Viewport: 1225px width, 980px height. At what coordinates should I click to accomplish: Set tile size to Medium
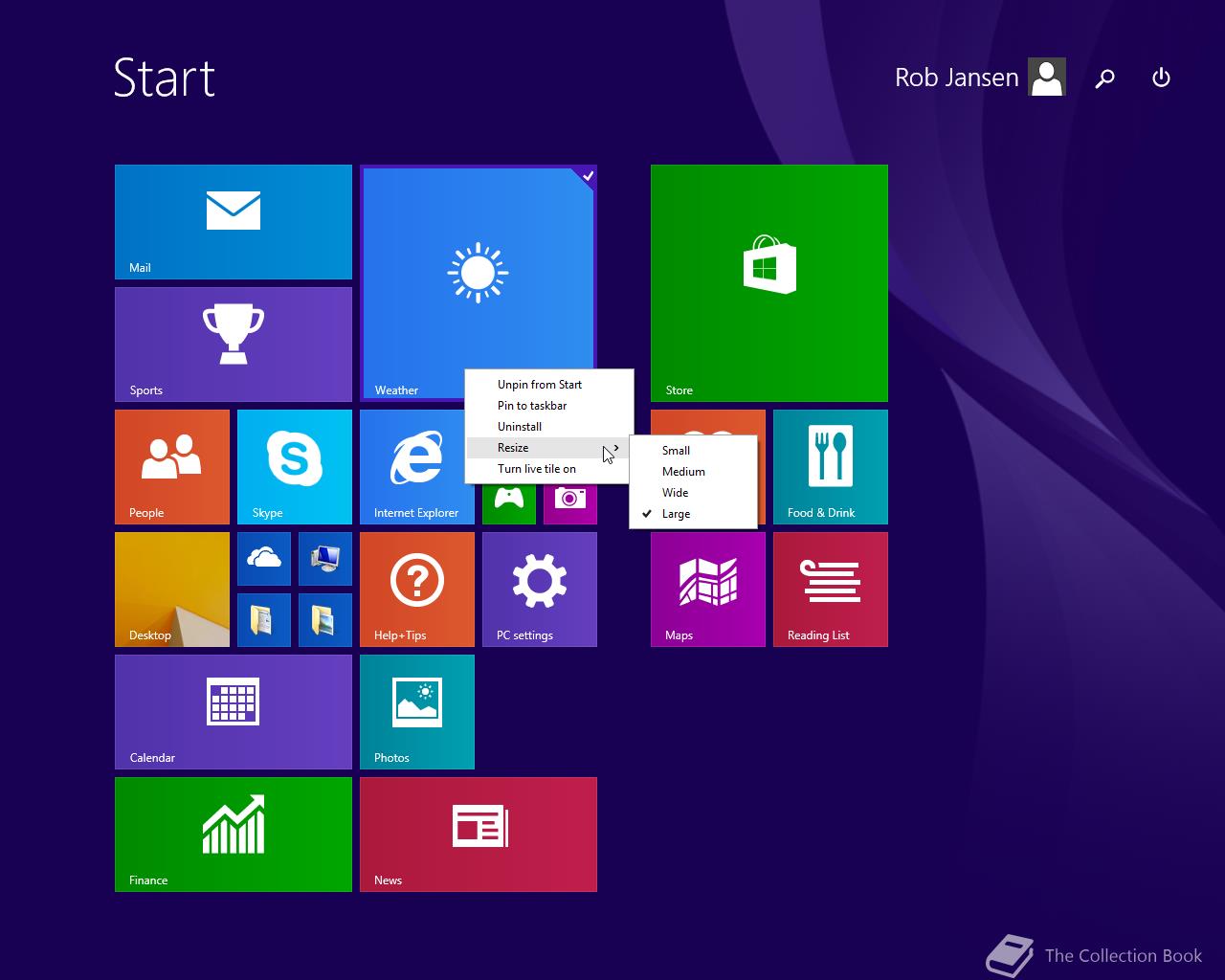click(x=693, y=472)
